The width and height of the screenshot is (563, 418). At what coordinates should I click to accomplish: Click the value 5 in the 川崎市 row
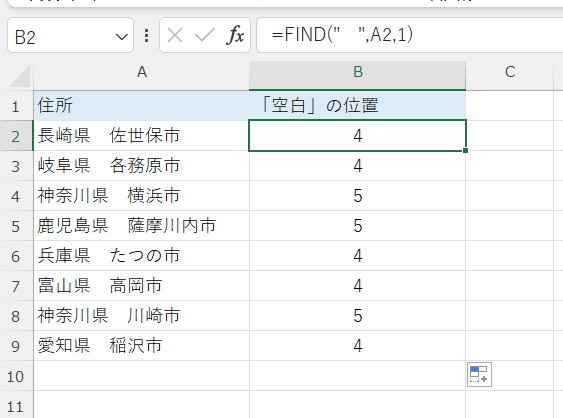(358, 316)
